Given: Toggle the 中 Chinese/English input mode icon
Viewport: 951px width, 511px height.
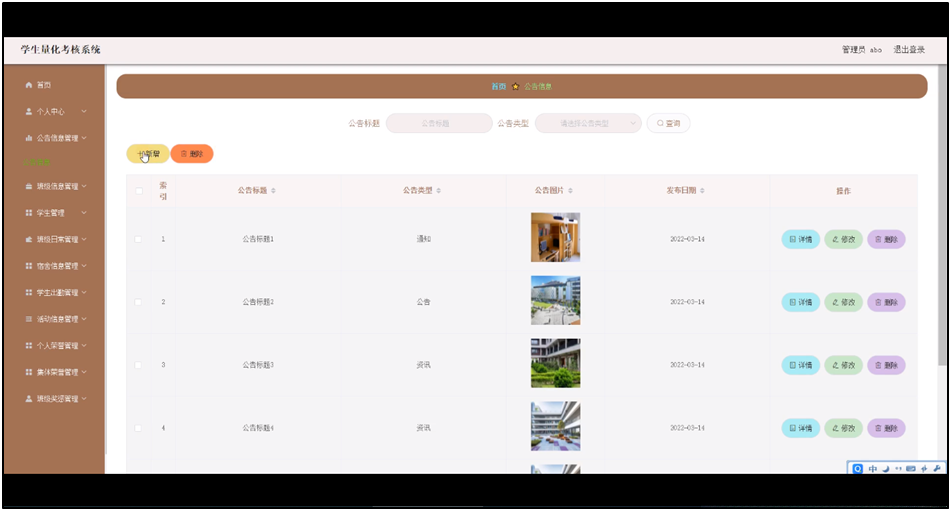Looking at the screenshot, I should point(873,469).
